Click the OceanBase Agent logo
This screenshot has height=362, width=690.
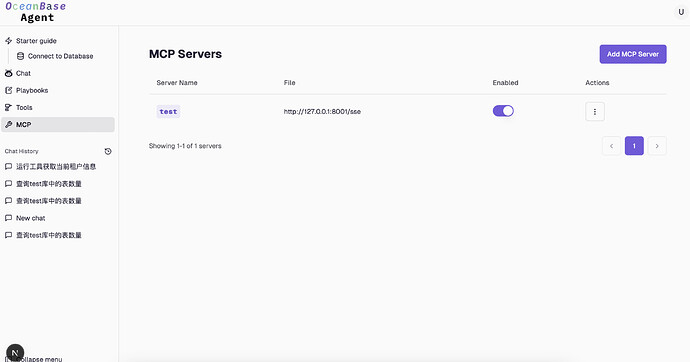(36, 12)
